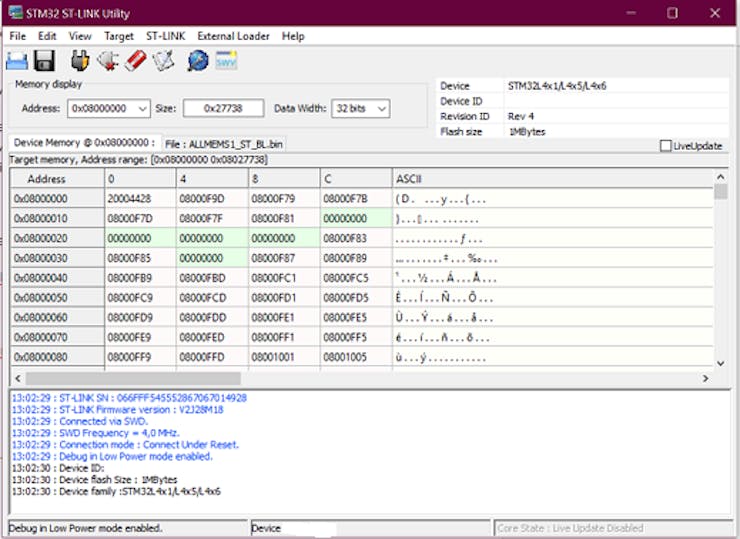Toggle the LiveUpdate checkbox

pos(665,146)
